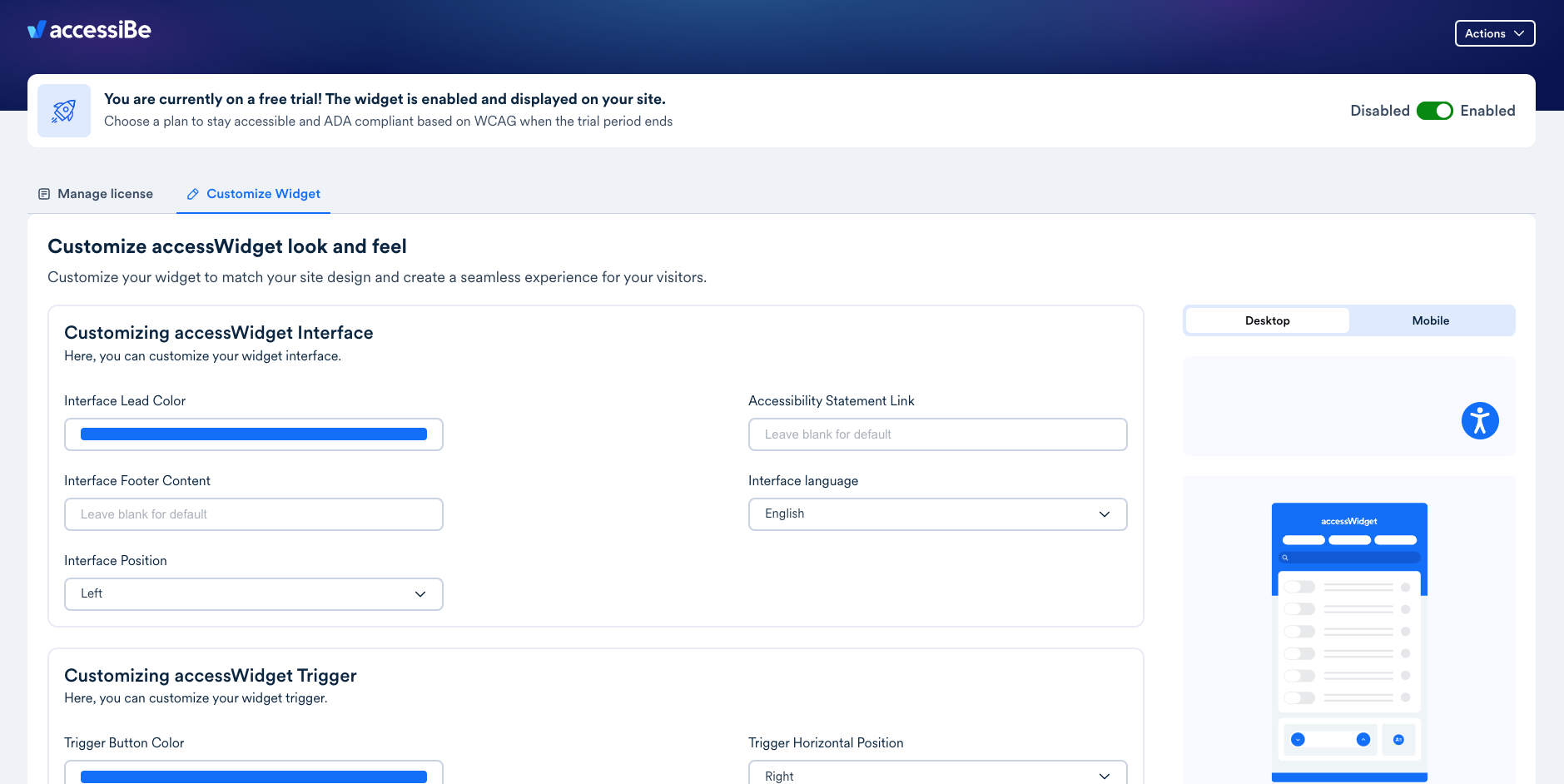Click the text size icon in widget preview
Screen dimensions: 1564x784
(x=1398, y=739)
